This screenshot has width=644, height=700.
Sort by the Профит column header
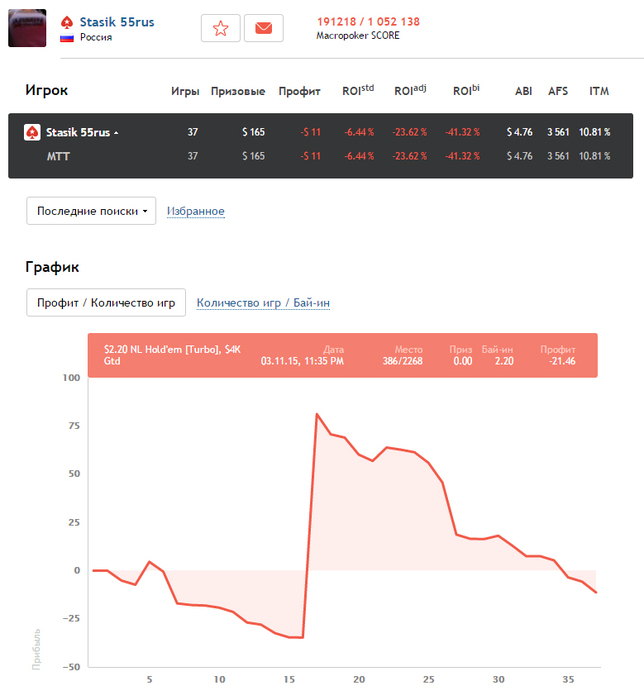coord(299,91)
